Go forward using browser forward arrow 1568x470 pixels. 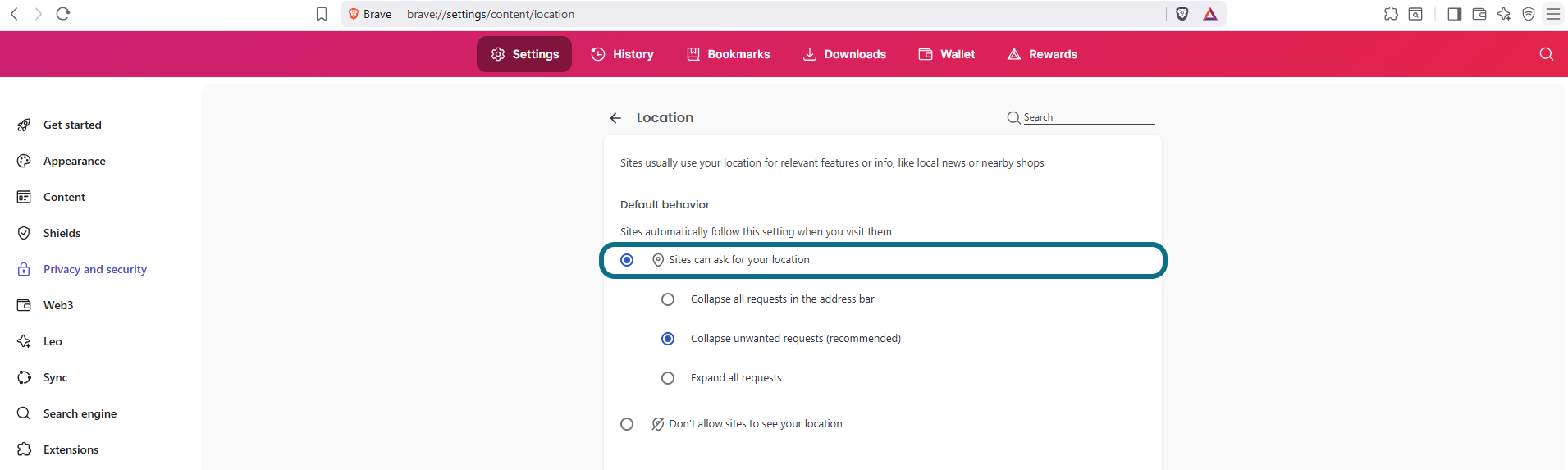(x=38, y=14)
